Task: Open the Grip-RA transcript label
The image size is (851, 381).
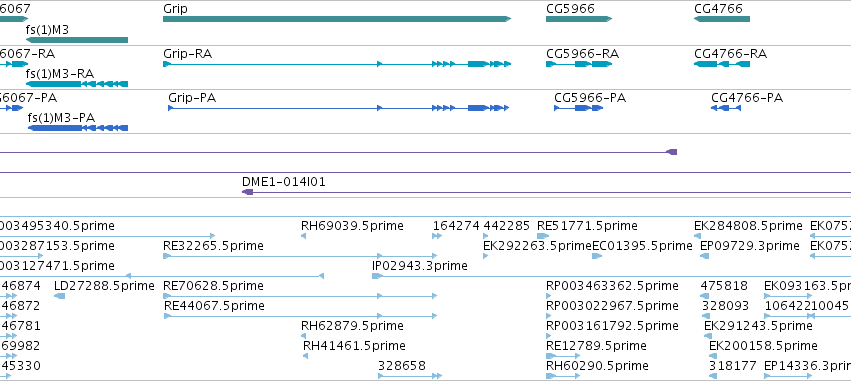Action: pos(187,54)
